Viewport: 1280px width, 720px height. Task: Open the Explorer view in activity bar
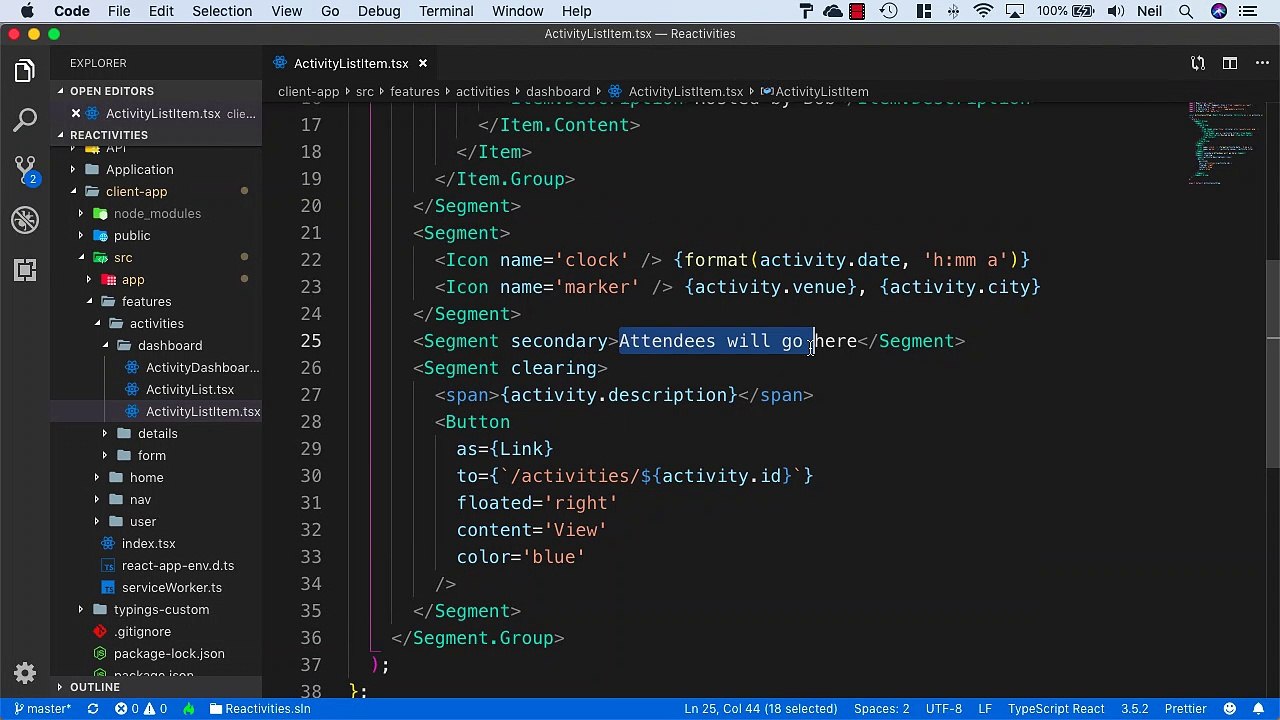point(25,71)
